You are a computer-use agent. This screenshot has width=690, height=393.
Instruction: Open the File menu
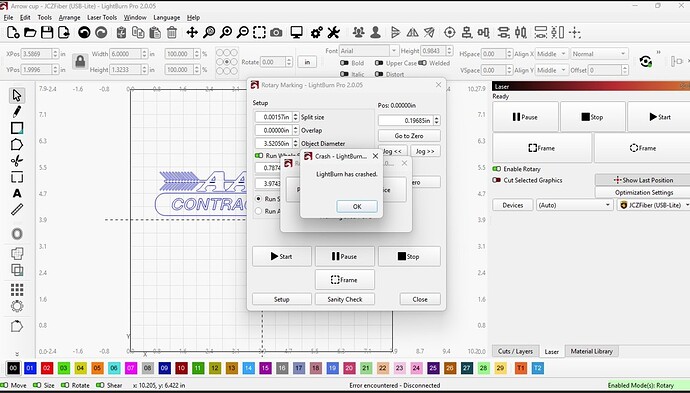(8, 18)
